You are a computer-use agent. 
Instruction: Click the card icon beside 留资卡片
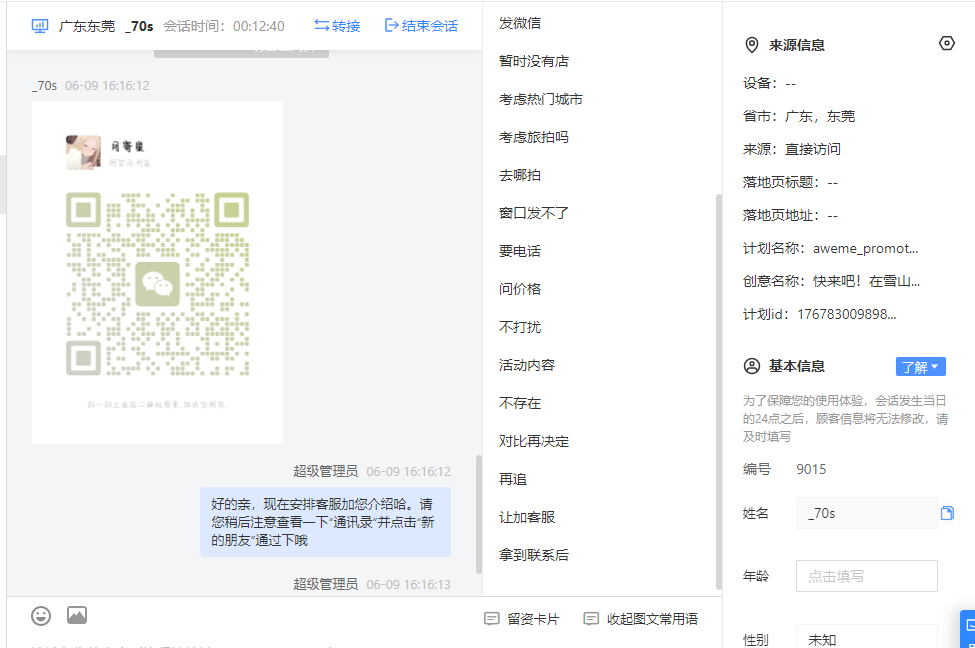pos(491,619)
